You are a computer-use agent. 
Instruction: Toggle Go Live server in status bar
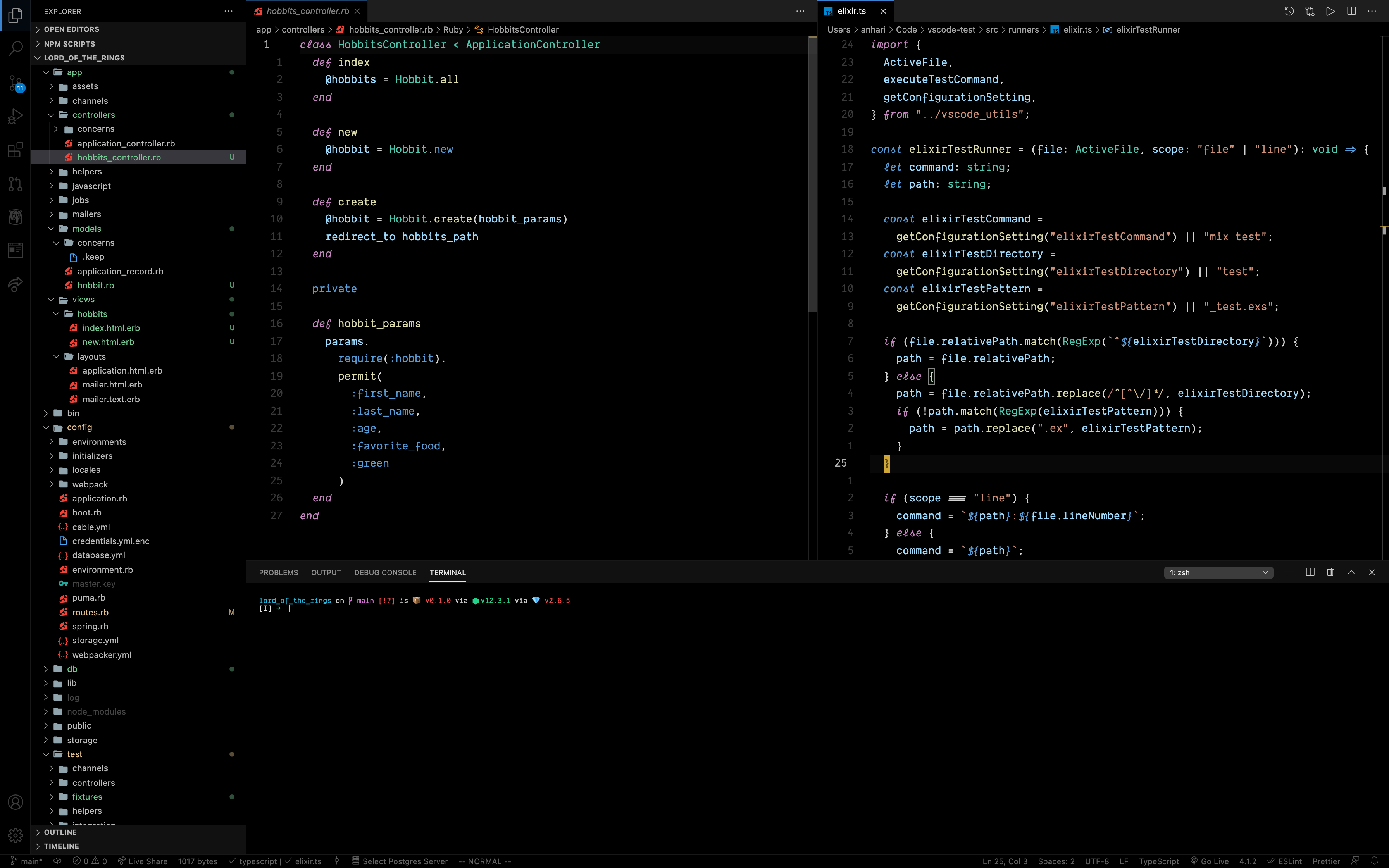1209,861
